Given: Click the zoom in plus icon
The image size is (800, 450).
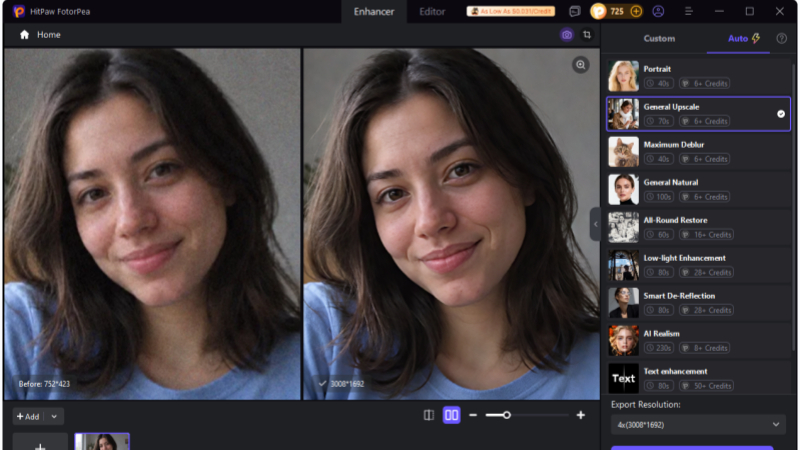Looking at the screenshot, I should coord(581,415).
